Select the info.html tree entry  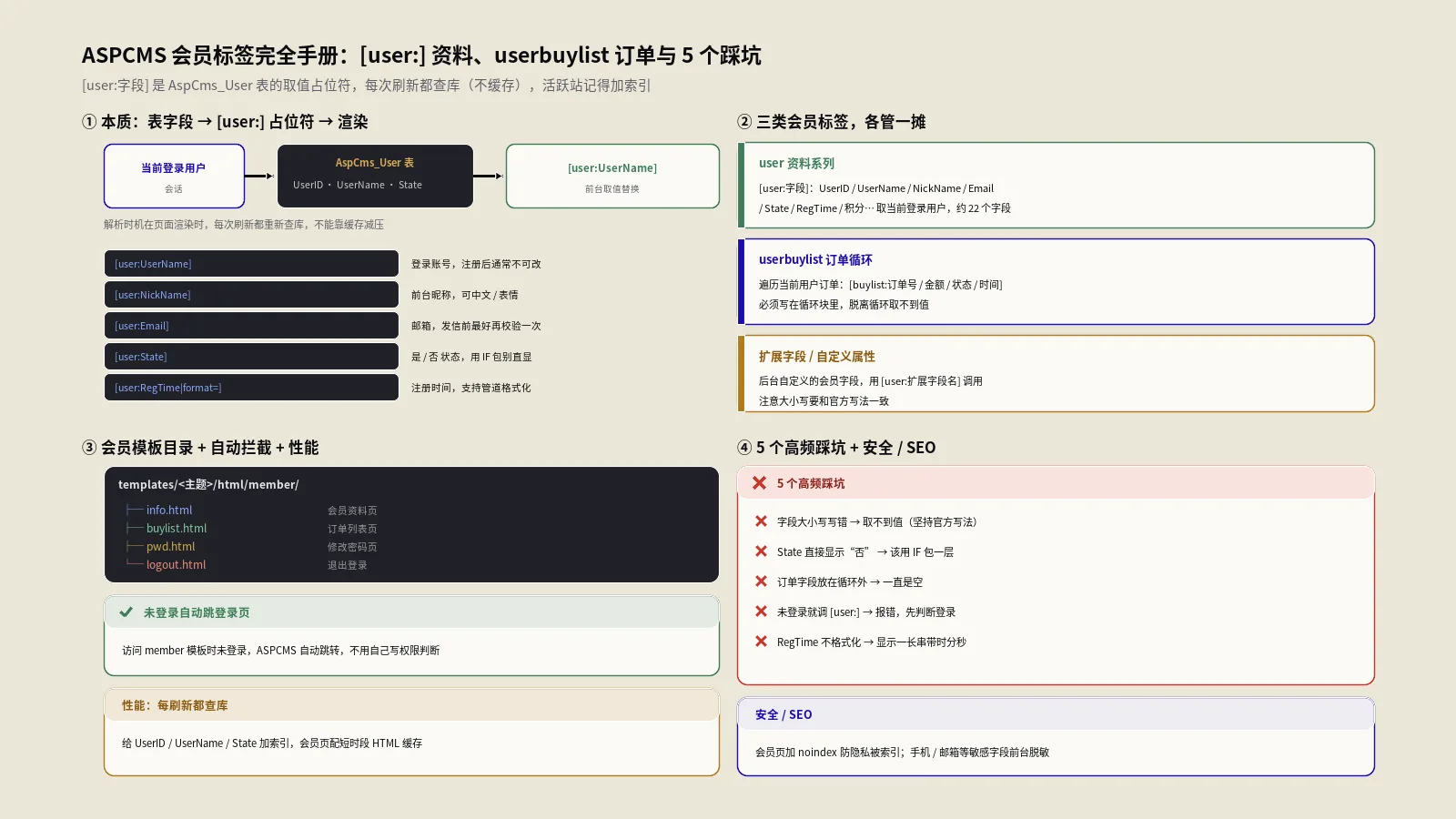point(169,511)
